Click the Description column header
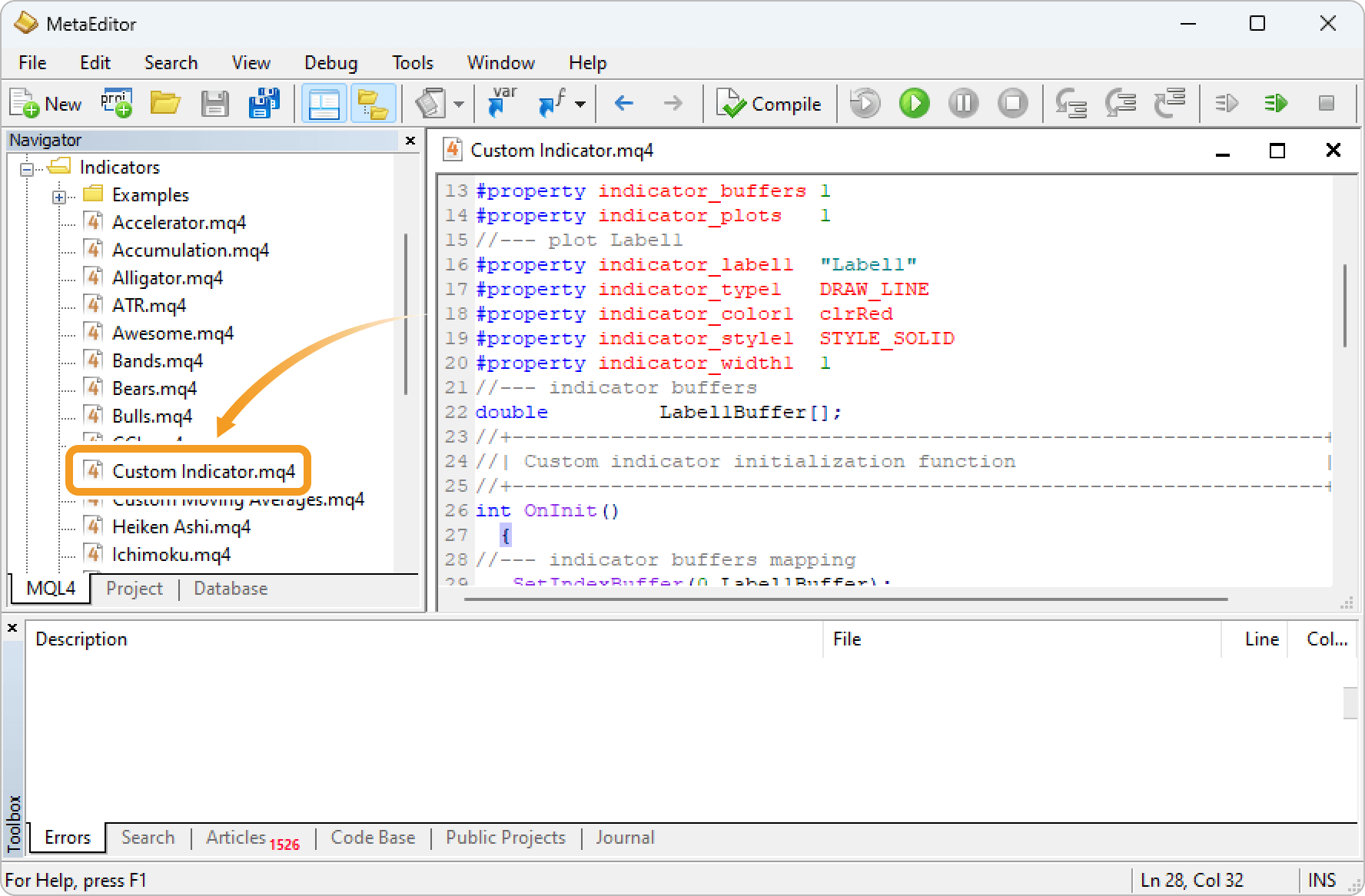 click(x=424, y=639)
